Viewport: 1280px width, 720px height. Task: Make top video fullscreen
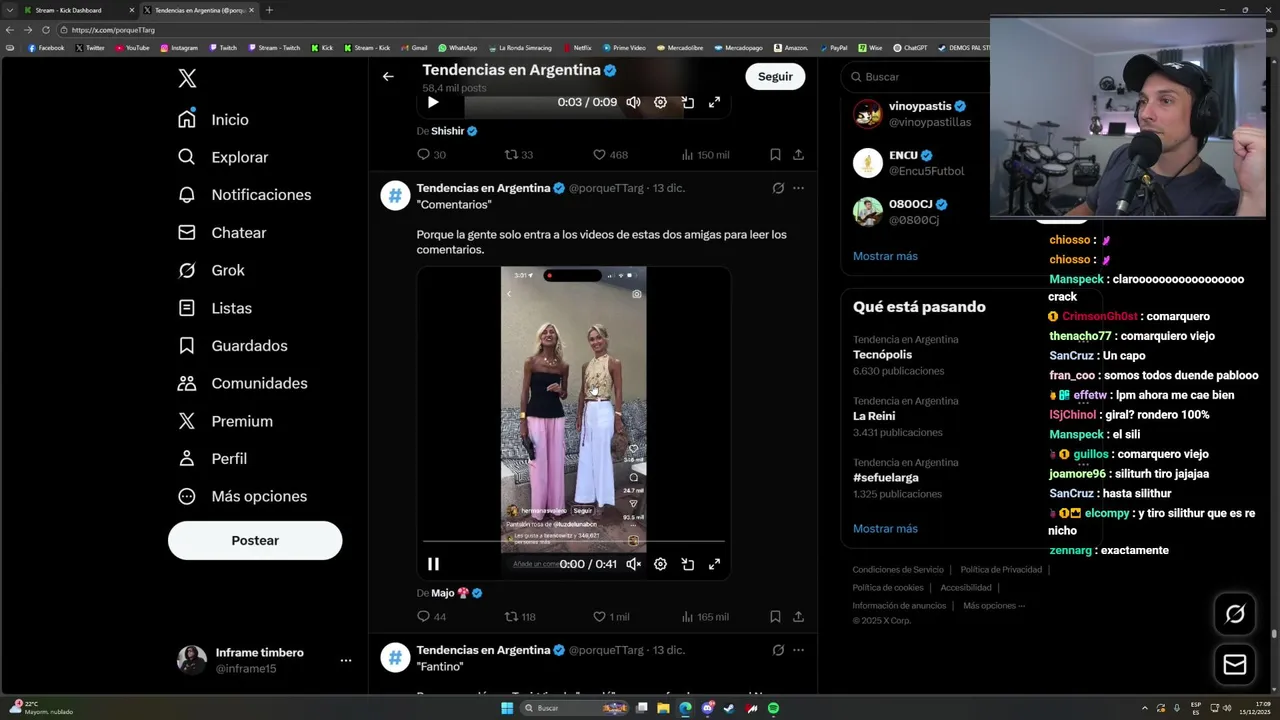(714, 102)
